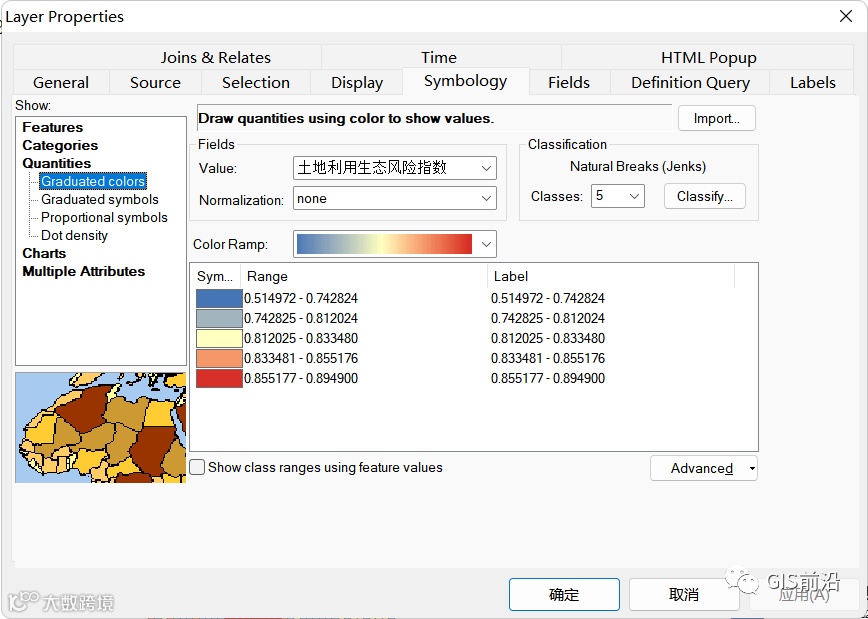The image size is (868, 619).
Task: Open the Source tab
Action: point(155,82)
